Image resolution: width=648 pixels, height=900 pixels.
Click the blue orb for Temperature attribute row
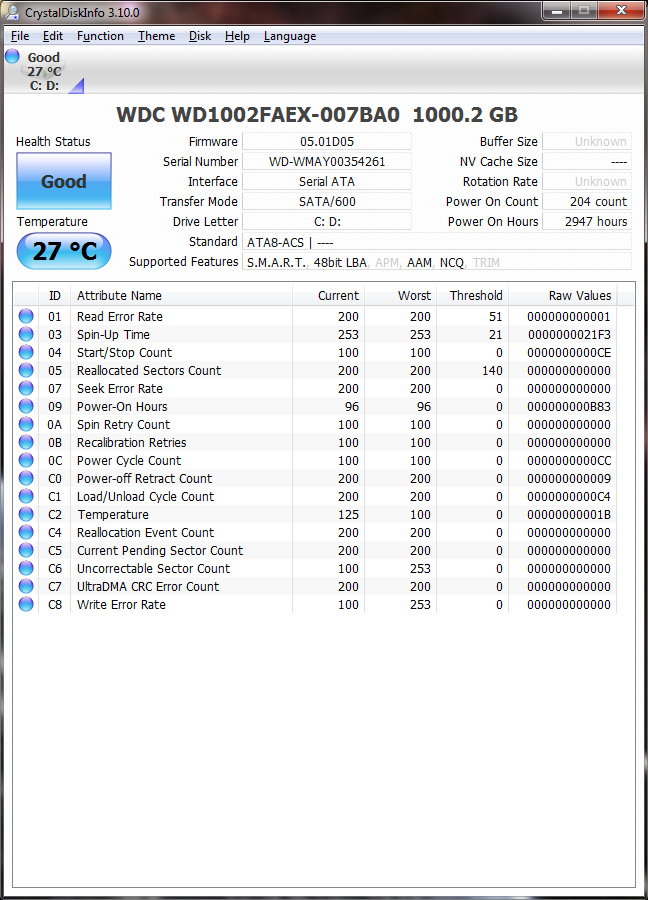(26, 514)
